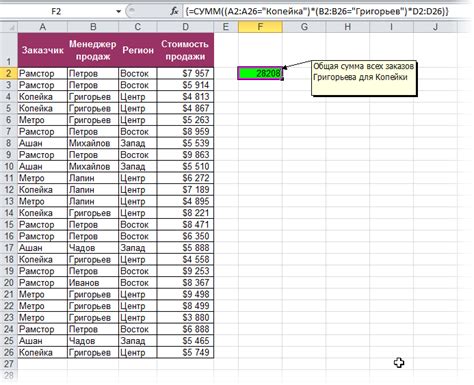Screen dimensions: 474x385
Task: Select column E header
Action: (226, 27)
